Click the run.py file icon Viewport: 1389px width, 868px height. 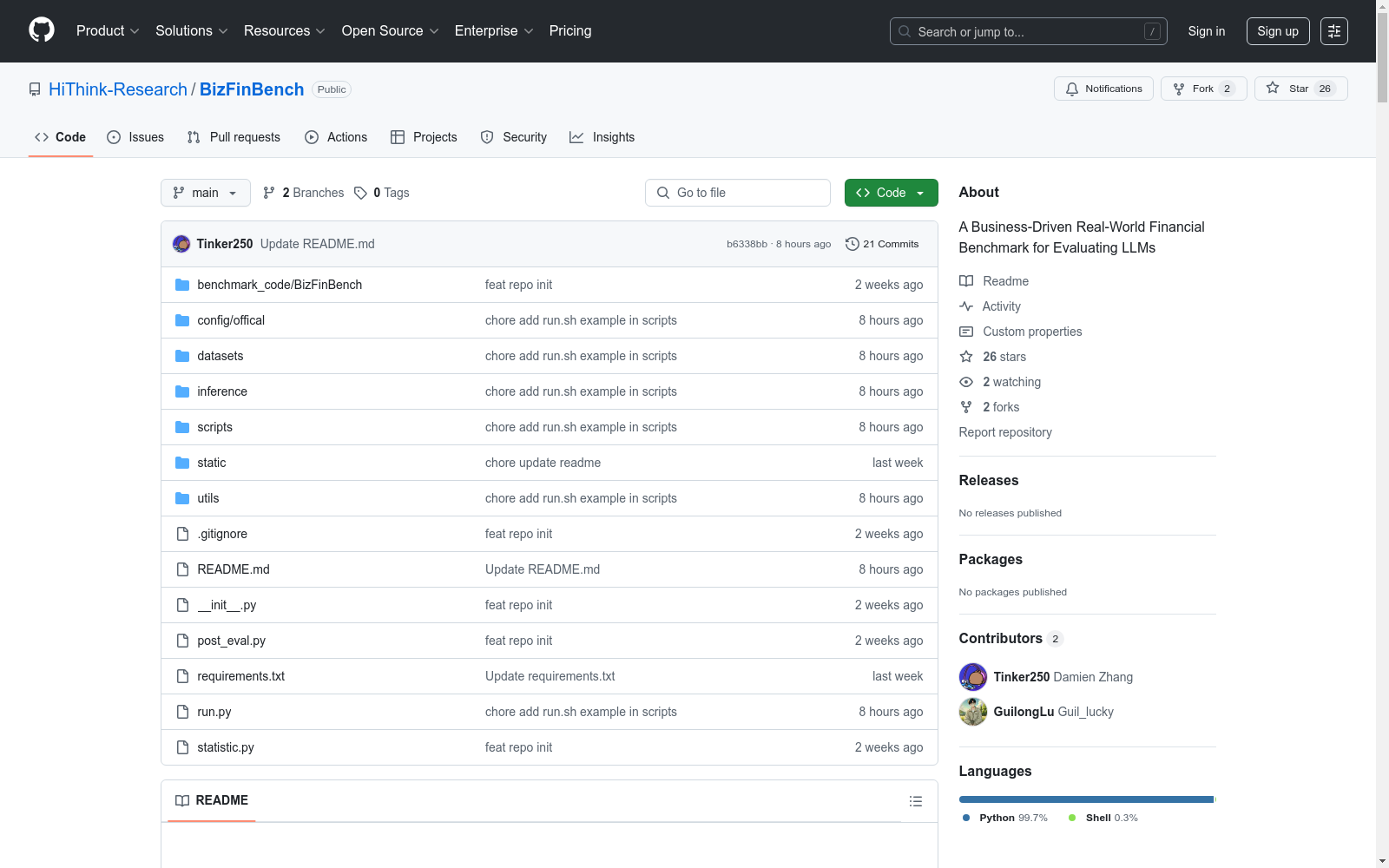point(182,712)
